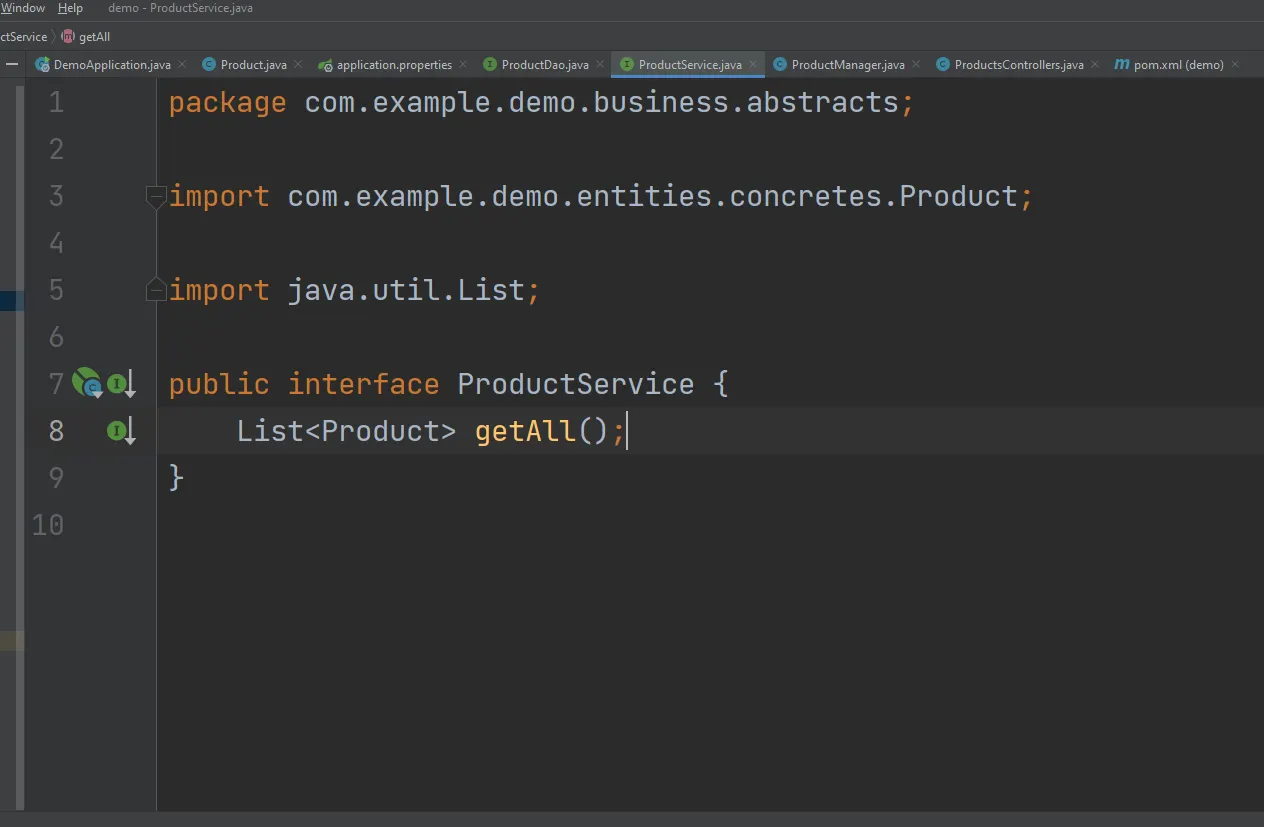Click the ProductService interface name in code
The width and height of the screenshot is (1264, 827).
tap(576, 384)
